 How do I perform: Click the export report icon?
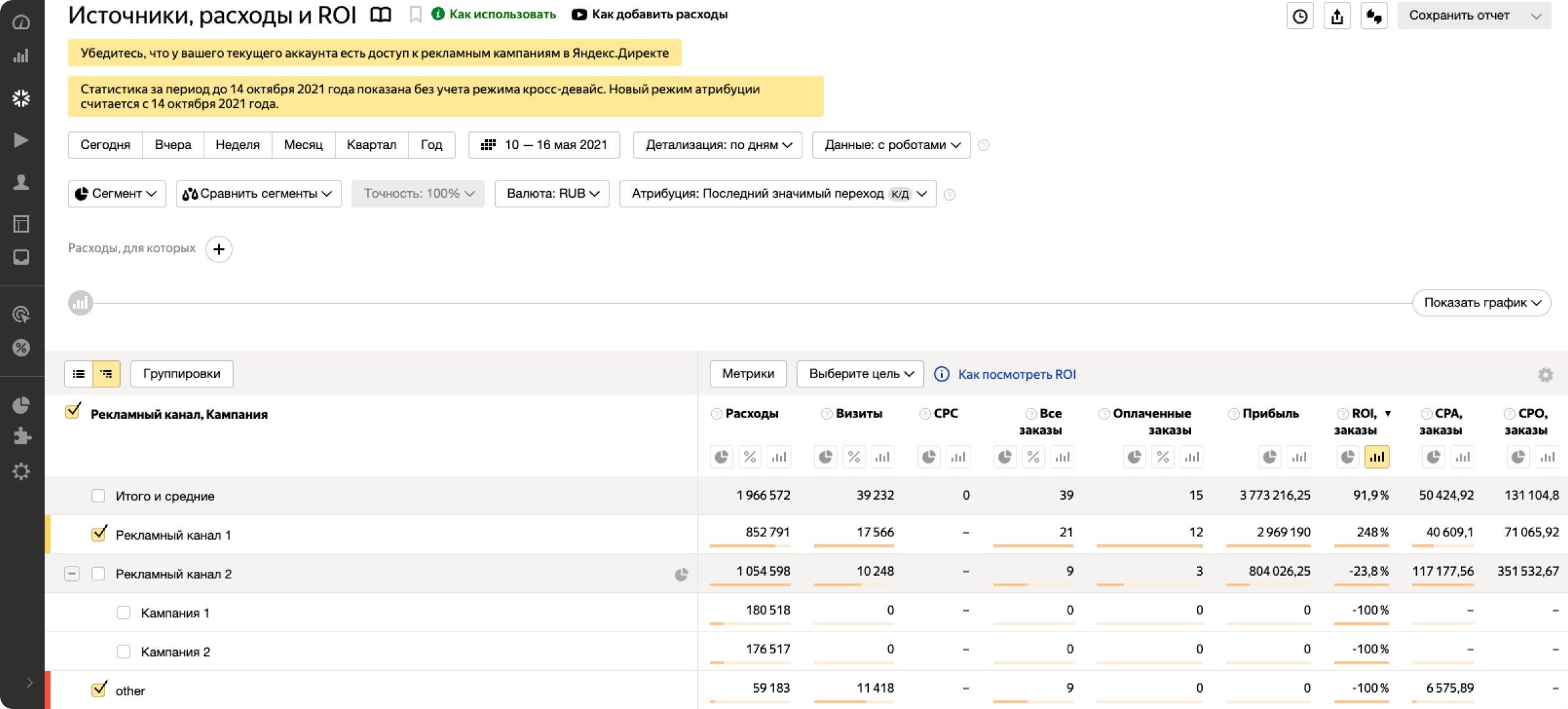coord(1337,16)
